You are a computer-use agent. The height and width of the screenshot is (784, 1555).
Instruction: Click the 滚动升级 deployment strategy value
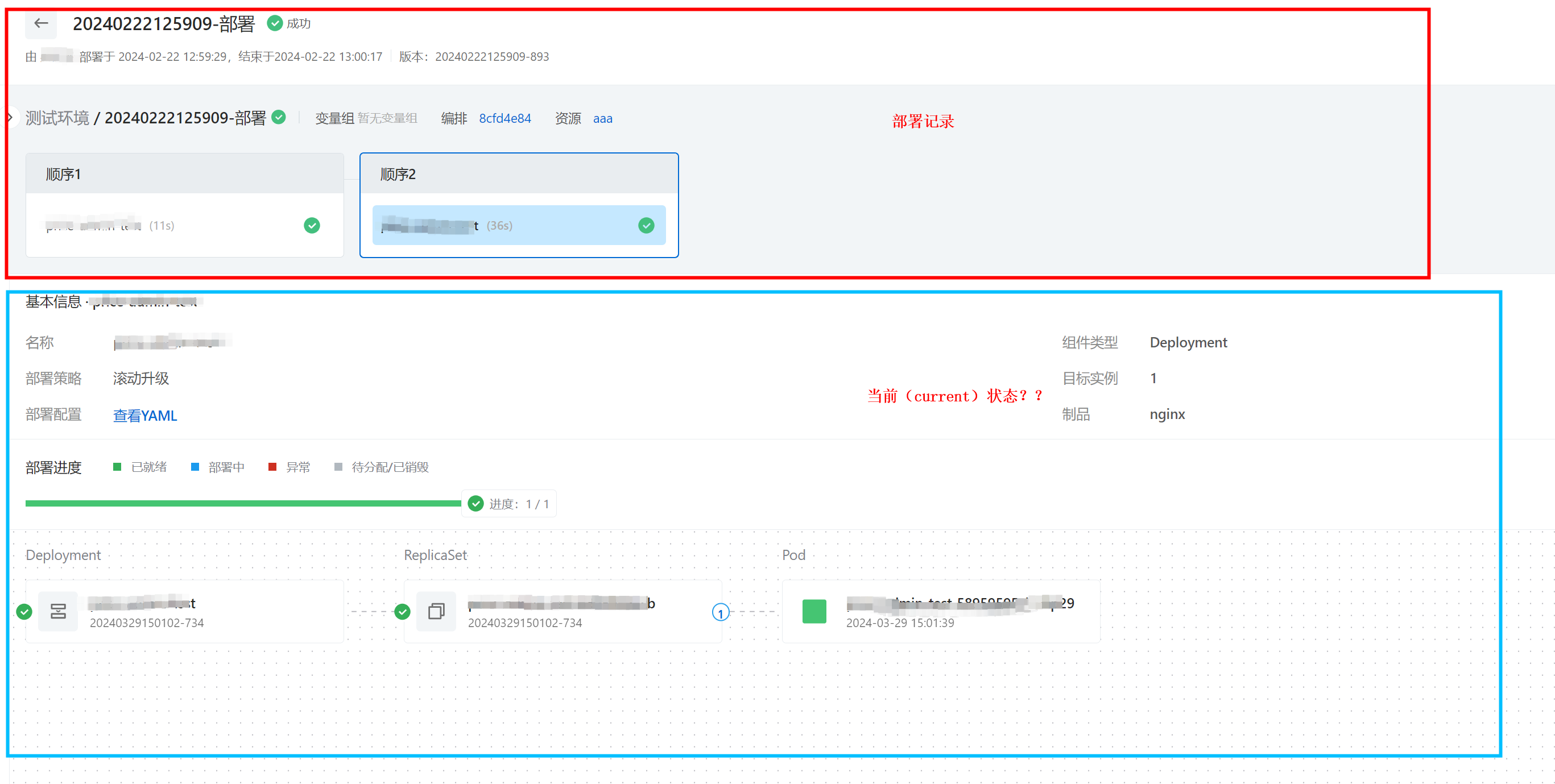(140, 379)
